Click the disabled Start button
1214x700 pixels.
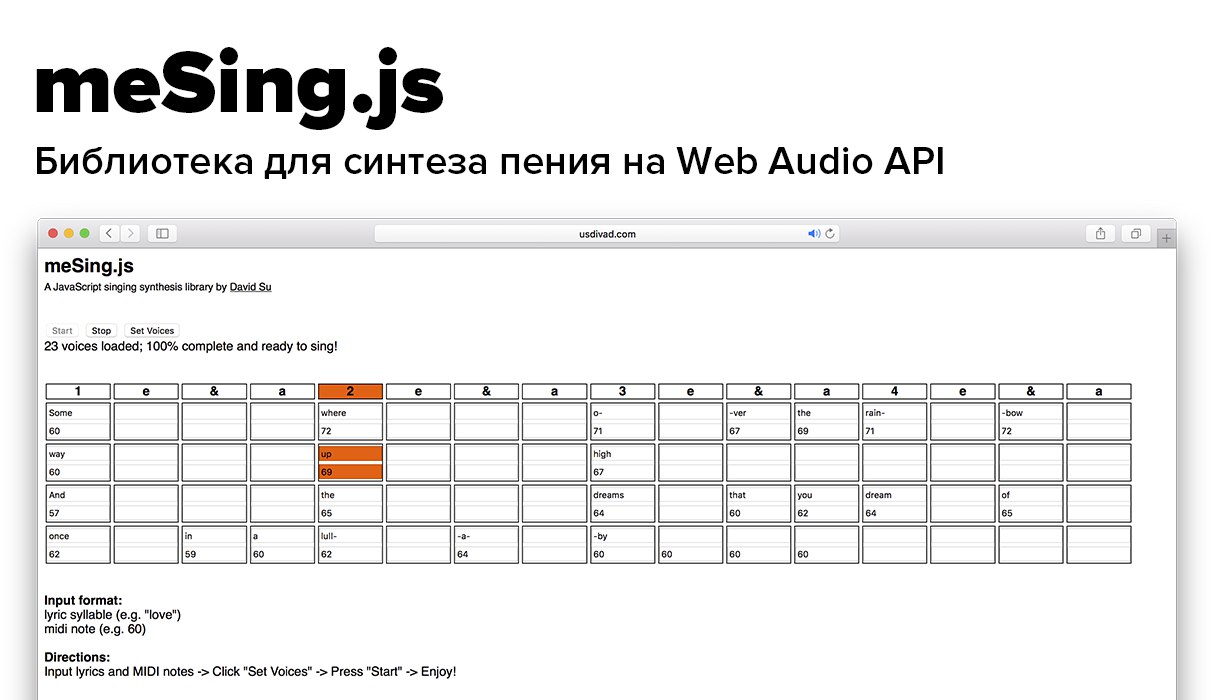click(x=62, y=330)
